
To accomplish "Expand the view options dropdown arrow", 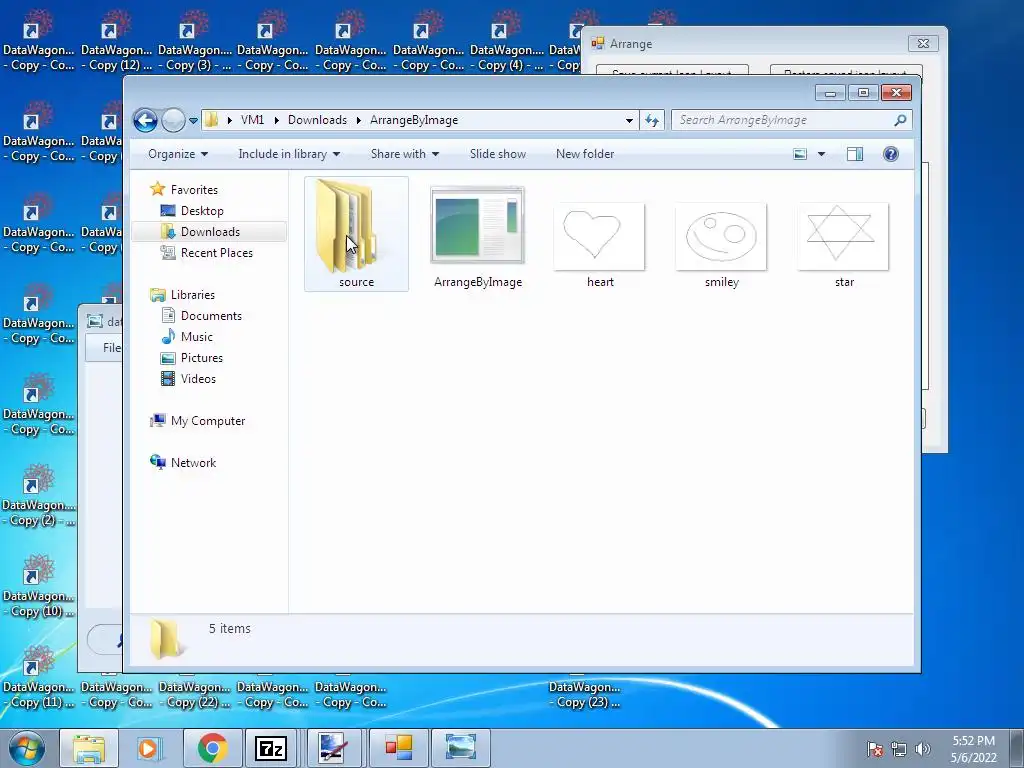I will pos(822,154).
